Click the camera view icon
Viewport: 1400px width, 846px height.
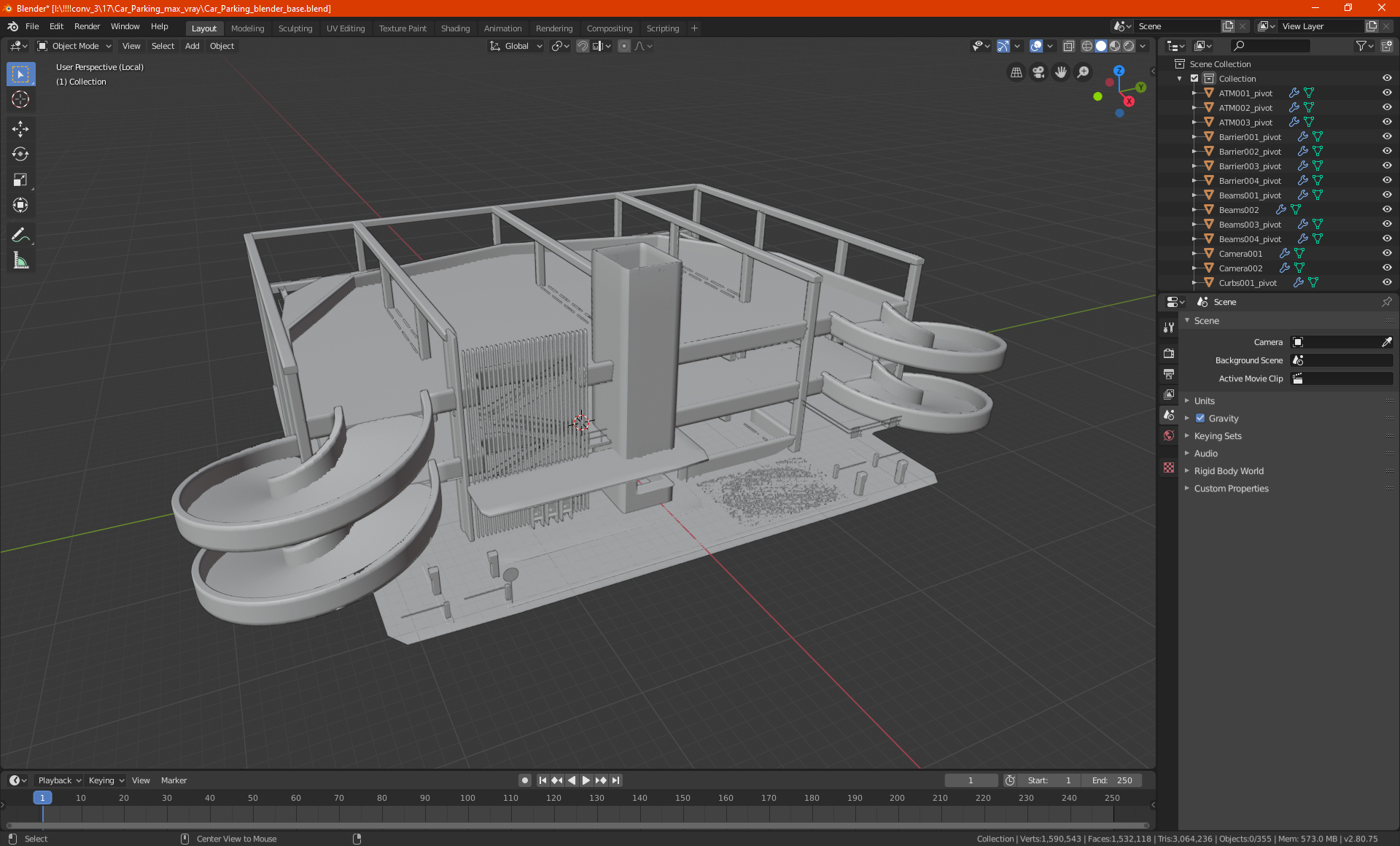[x=1038, y=72]
